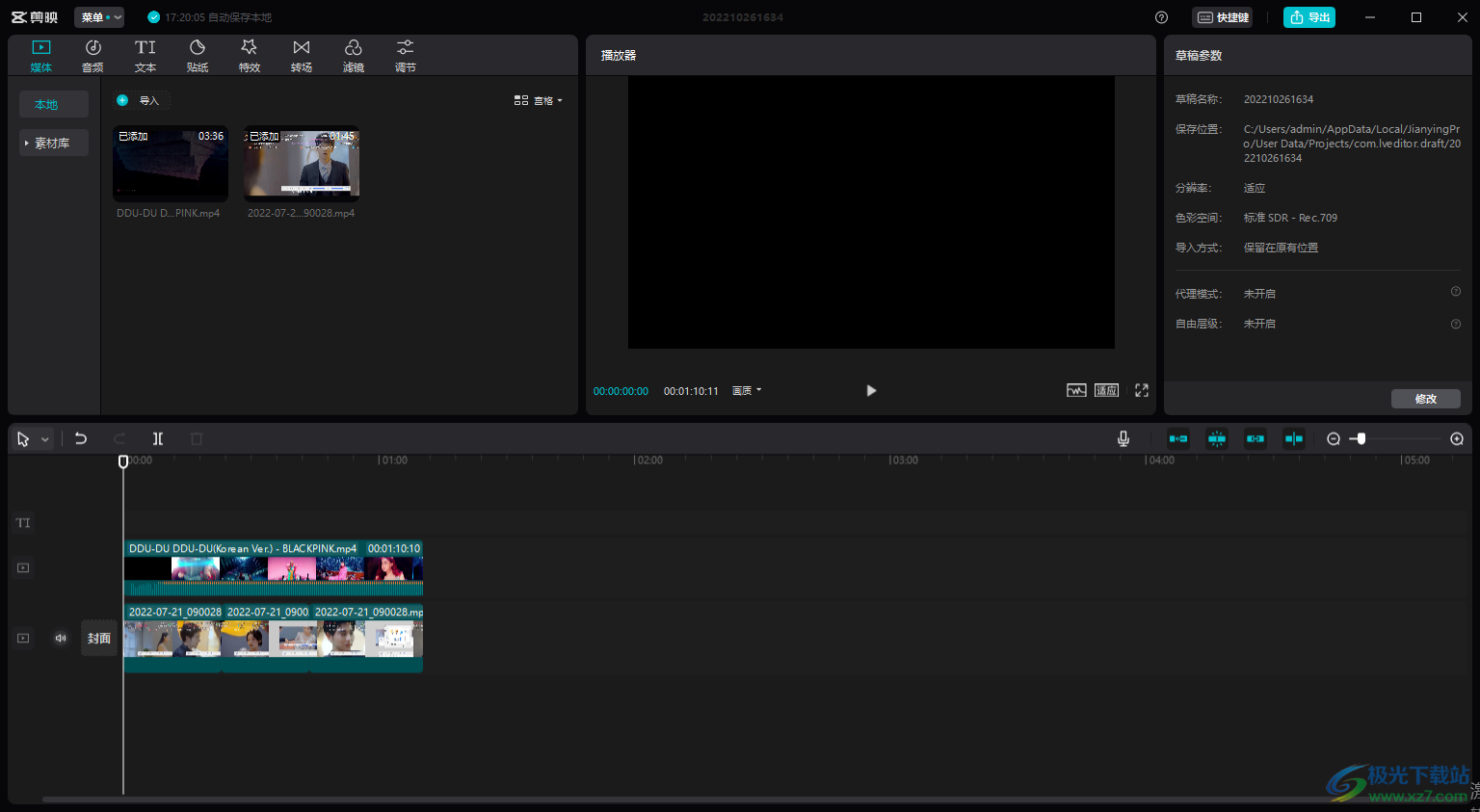Select the 2022-07-21_090028.mp last clip segment
This screenshot has height=812, width=1480.
coord(367,638)
